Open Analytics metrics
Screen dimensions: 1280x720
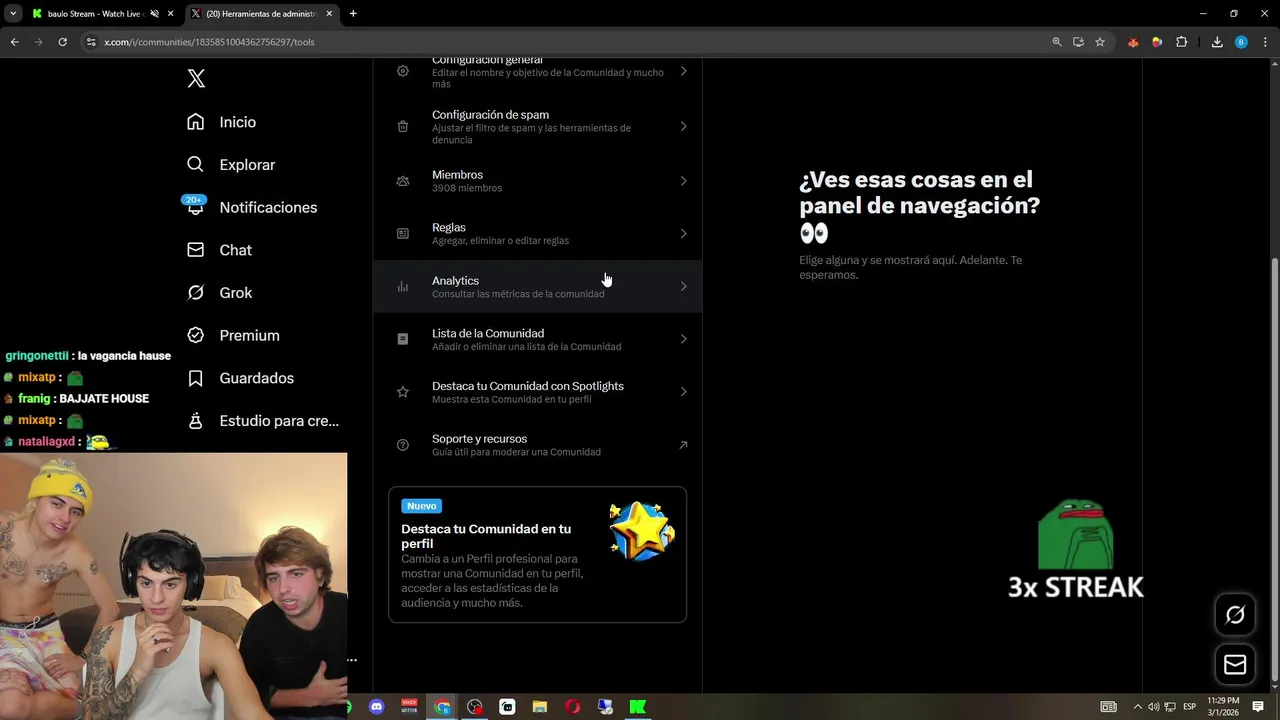tap(538, 287)
